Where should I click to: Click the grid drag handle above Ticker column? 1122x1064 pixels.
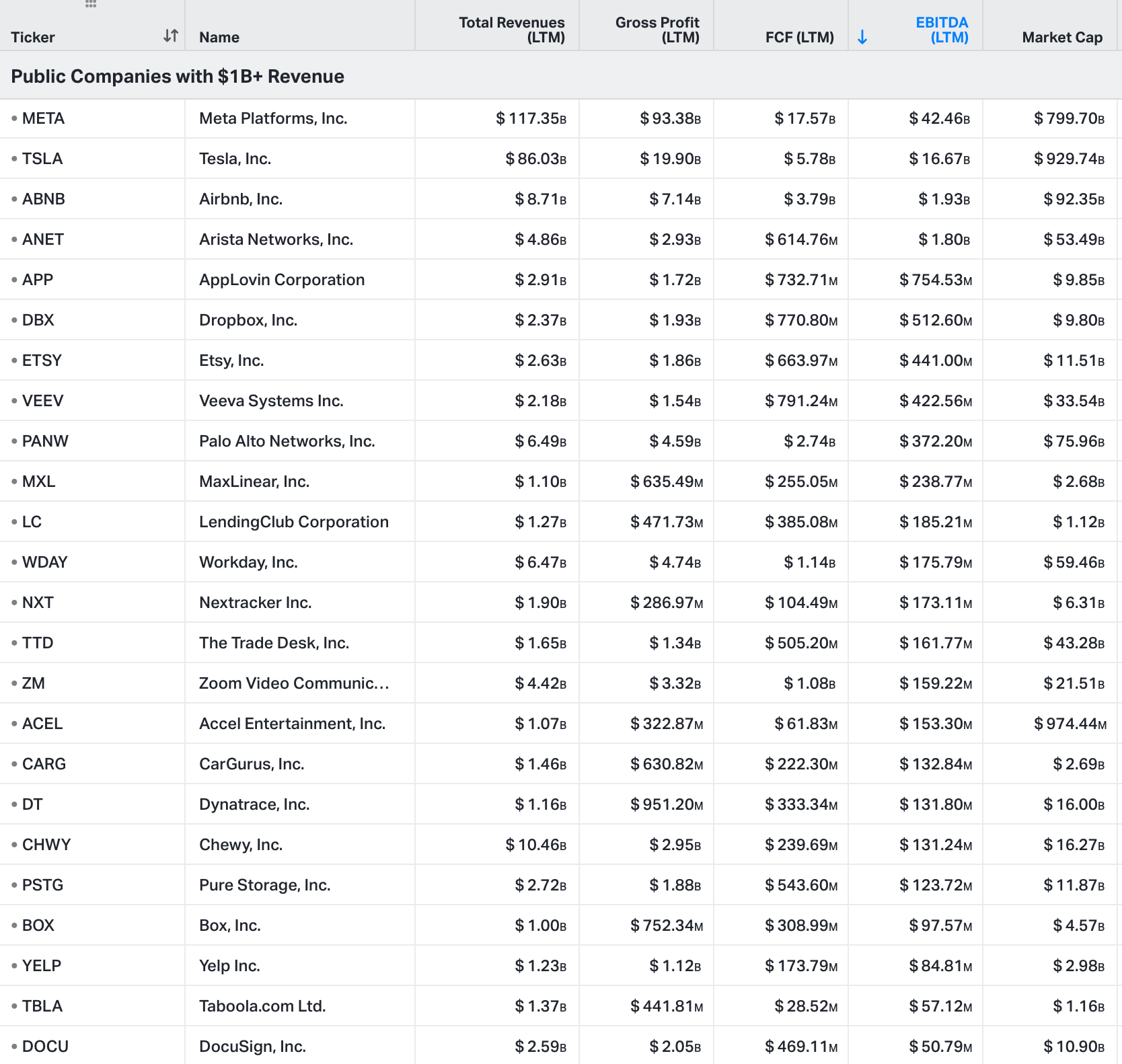tap(91, 5)
